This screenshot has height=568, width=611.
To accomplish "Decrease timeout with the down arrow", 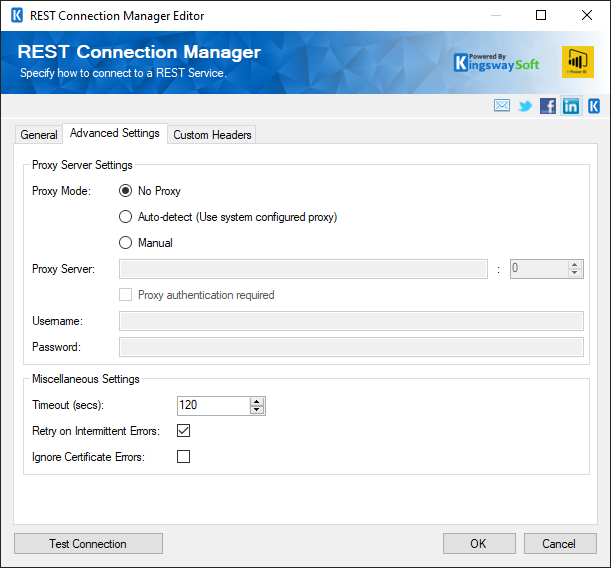I will (x=257, y=410).
